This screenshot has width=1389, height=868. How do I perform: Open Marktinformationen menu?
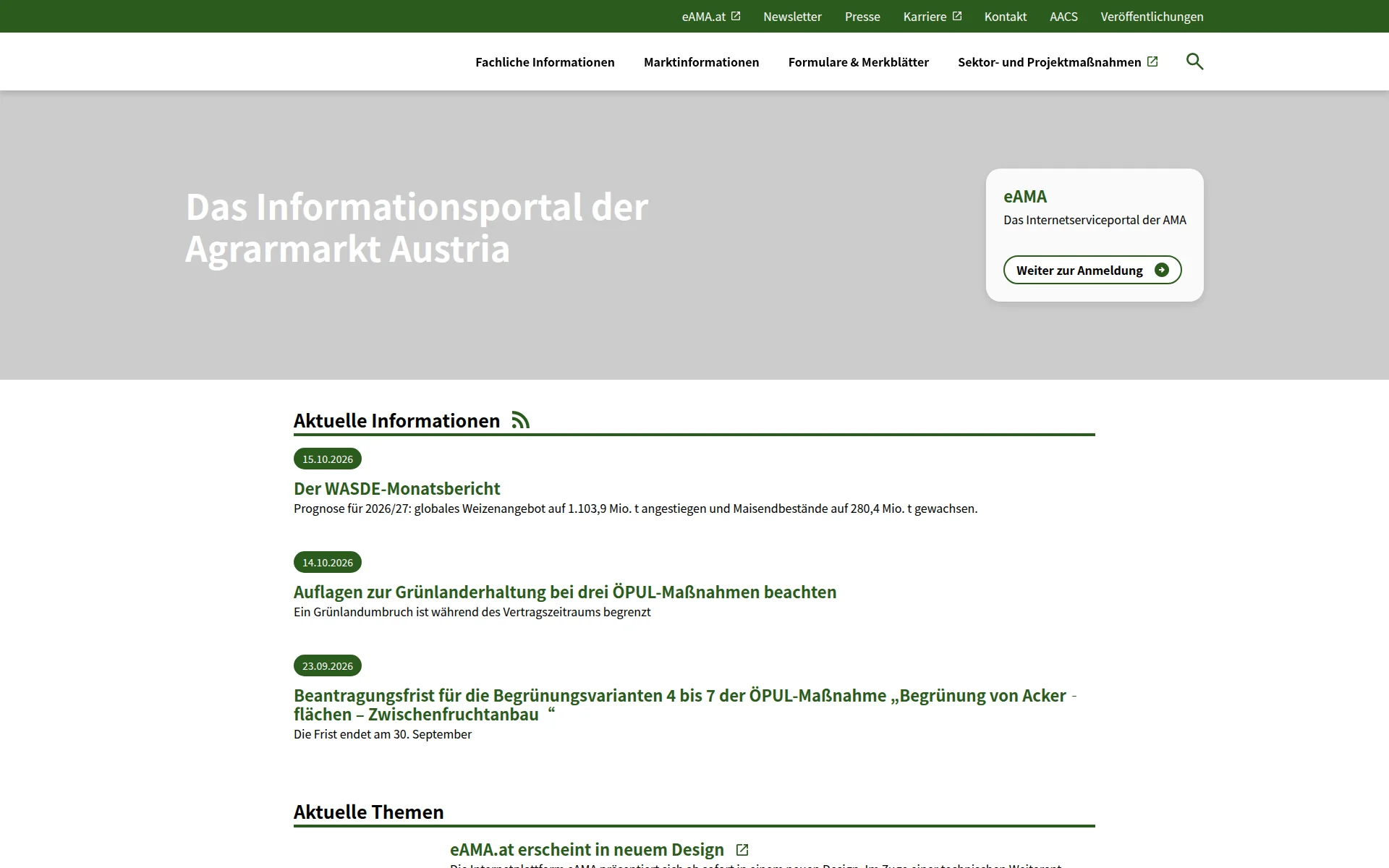tap(701, 62)
